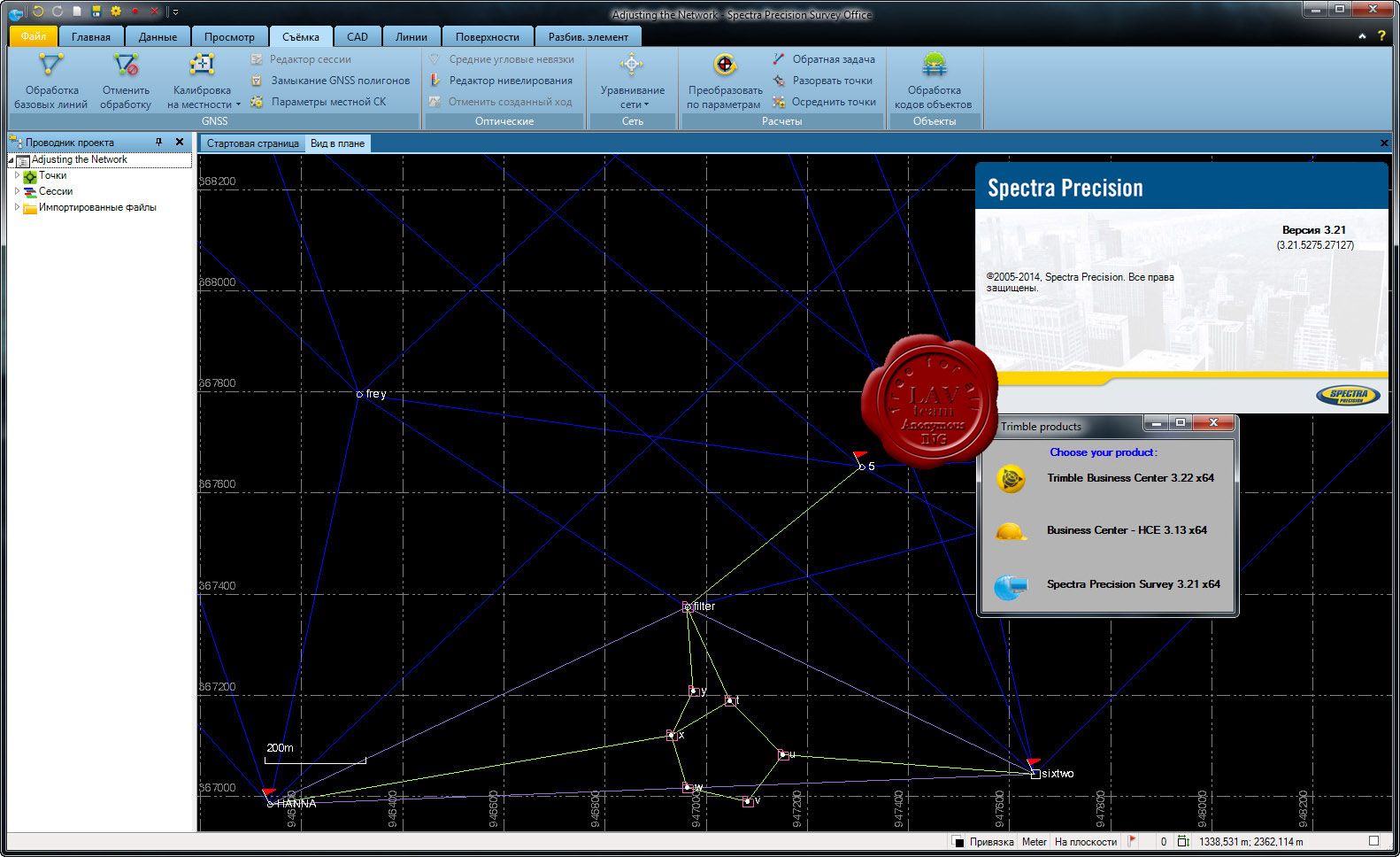Click Средние угловые невязки command
Viewport: 1400px width, 857px height.
click(502, 59)
